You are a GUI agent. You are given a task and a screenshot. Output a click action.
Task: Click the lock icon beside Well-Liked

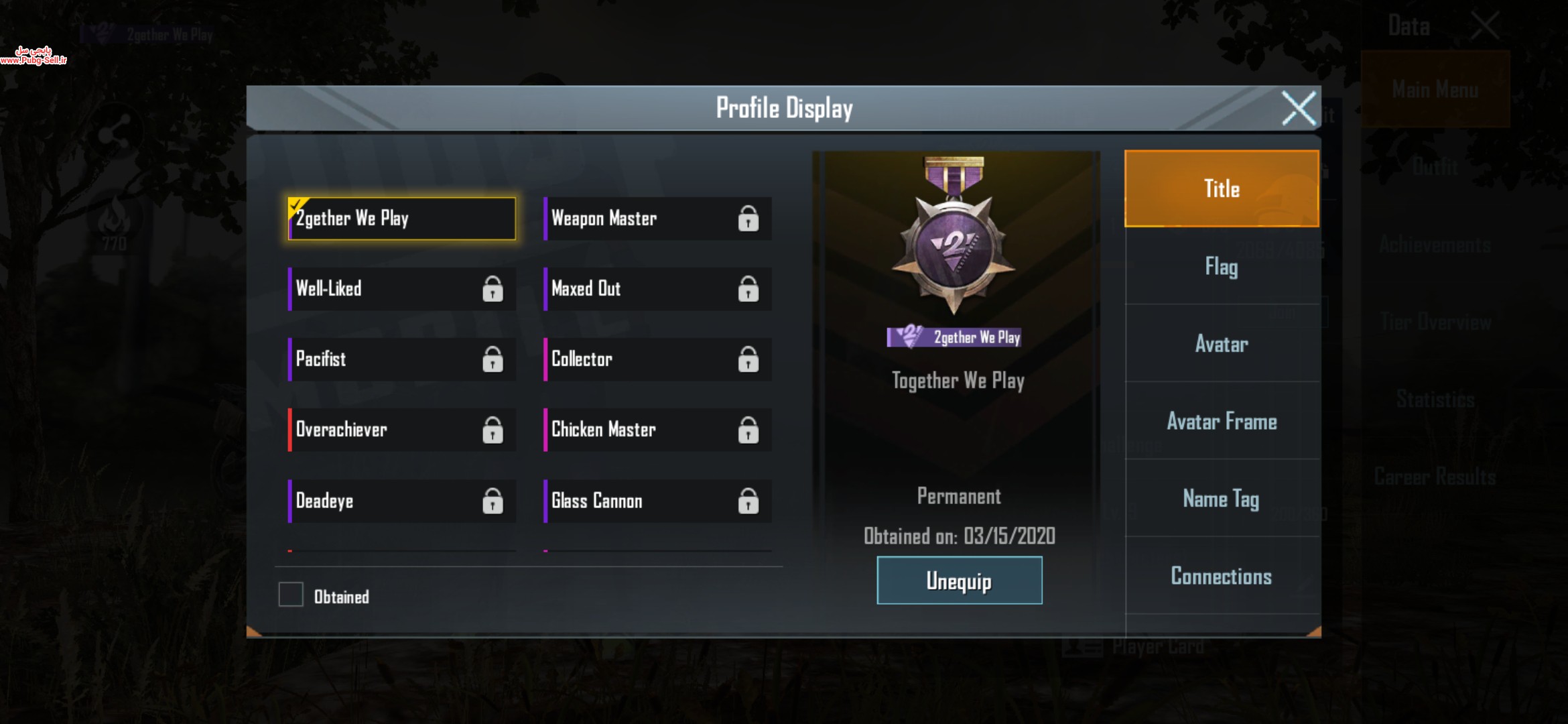coord(493,289)
